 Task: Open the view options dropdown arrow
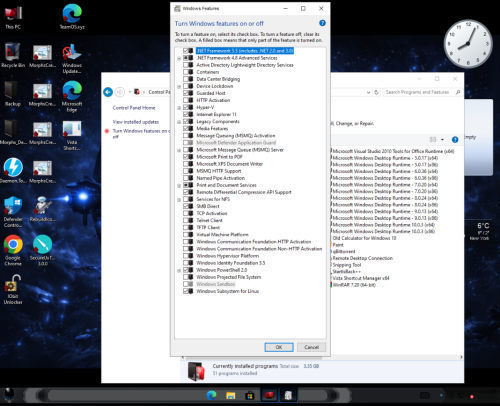click(442, 139)
